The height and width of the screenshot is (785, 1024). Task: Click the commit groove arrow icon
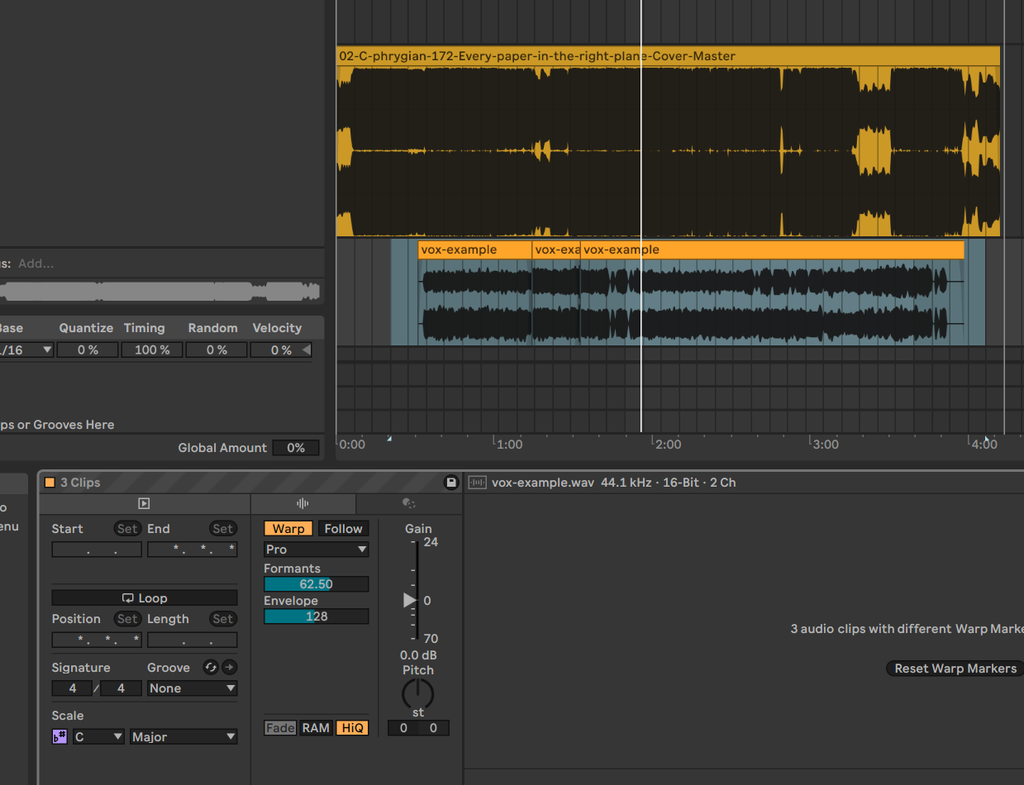coord(229,667)
